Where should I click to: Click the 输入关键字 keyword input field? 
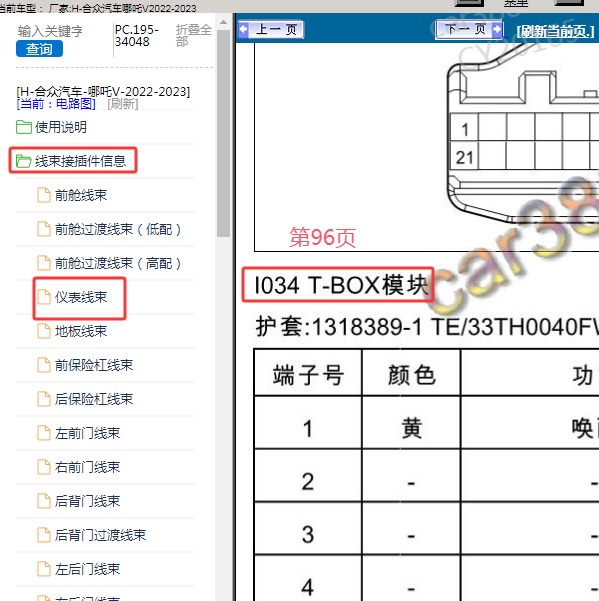click(50, 31)
